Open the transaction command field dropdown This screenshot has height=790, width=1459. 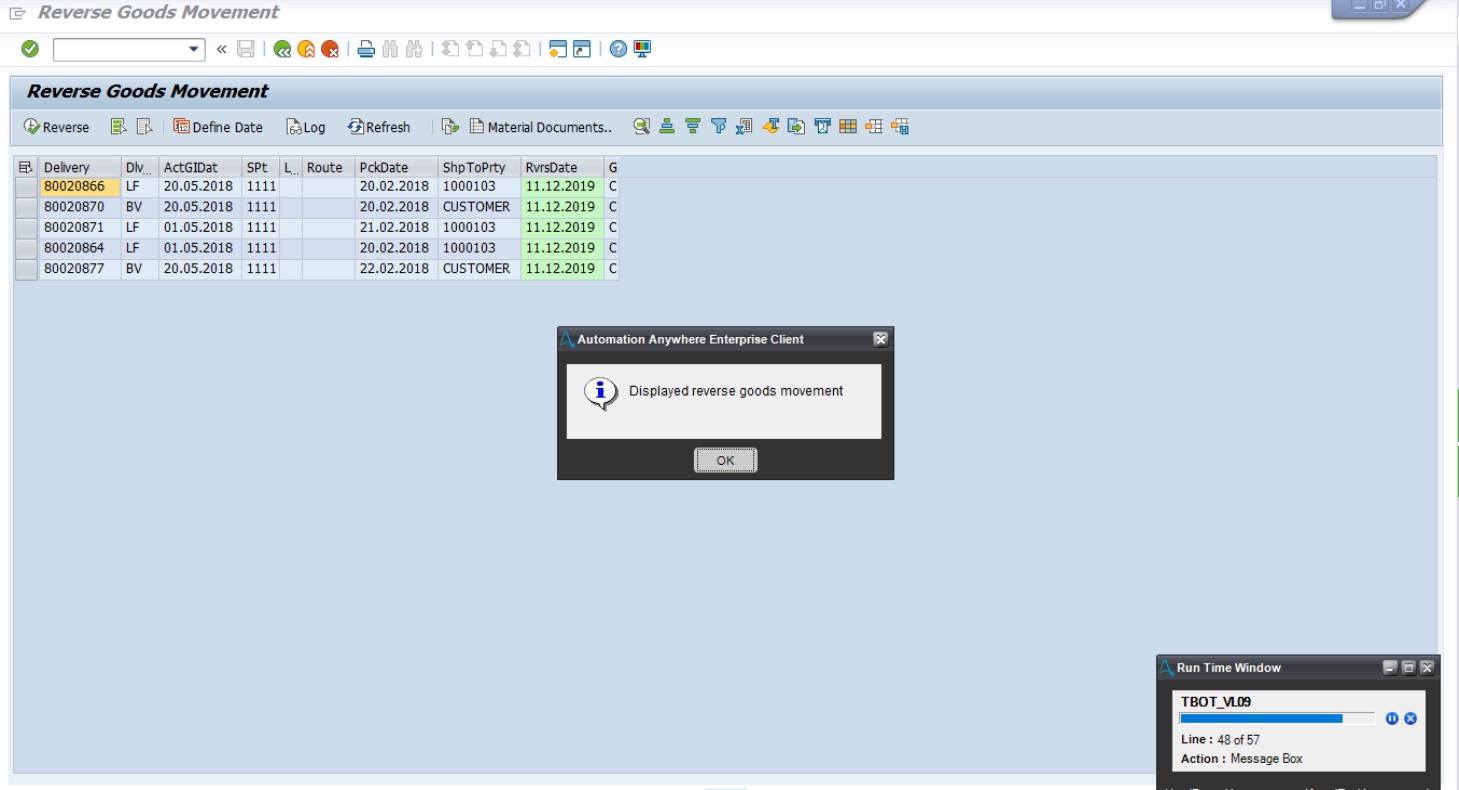194,49
